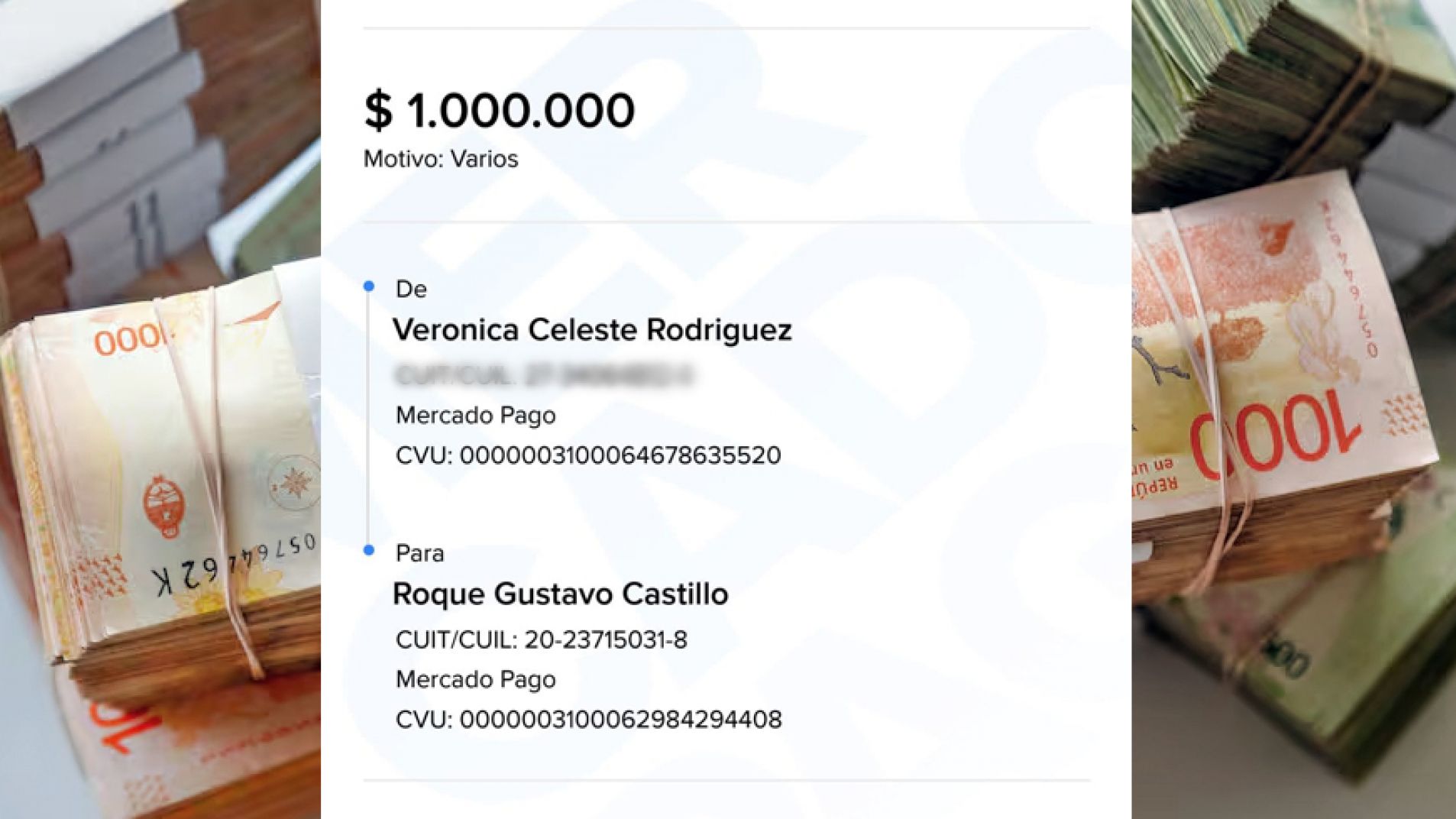The height and width of the screenshot is (819, 1456).
Task: Click the blue dot beside De
Action: pos(370,287)
